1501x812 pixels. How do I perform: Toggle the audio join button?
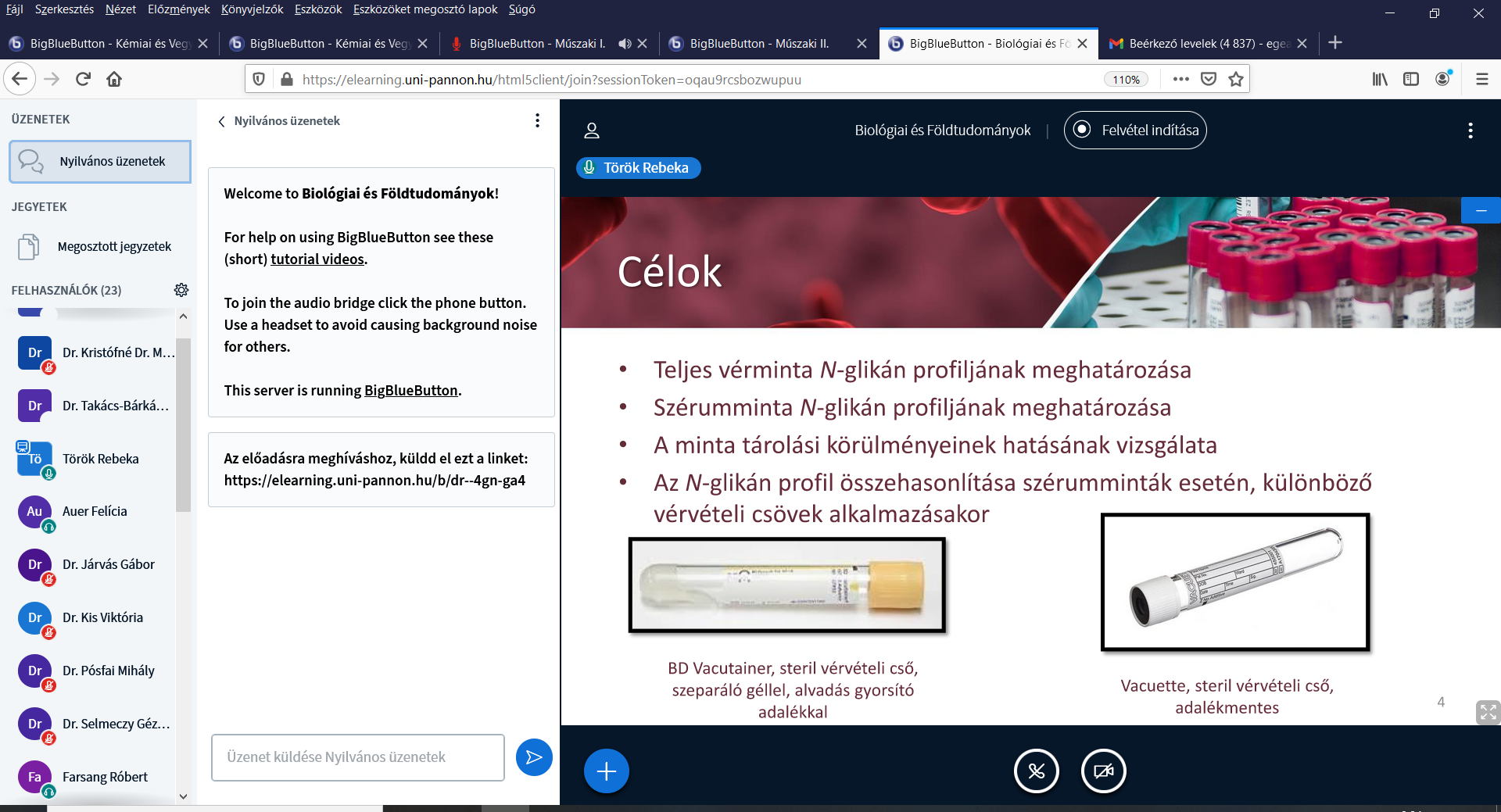click(1036, 771)
